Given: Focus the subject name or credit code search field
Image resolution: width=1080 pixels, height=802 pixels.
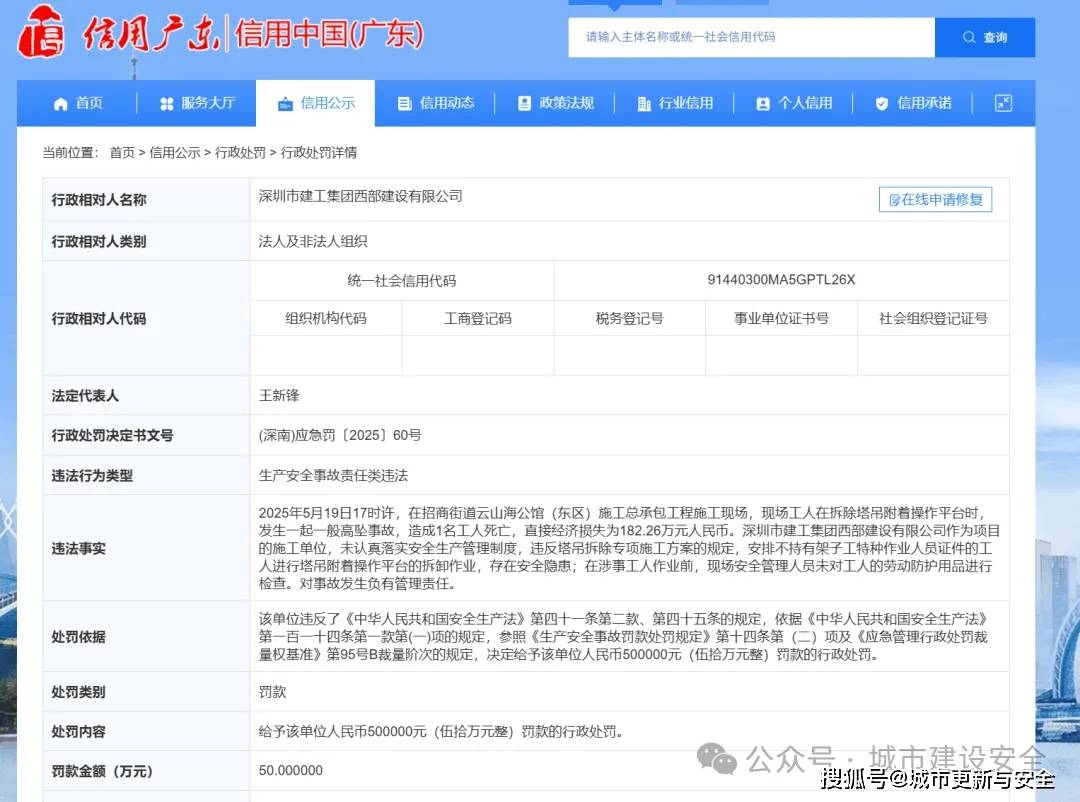Looking at the screenshot, I should 751,37.
